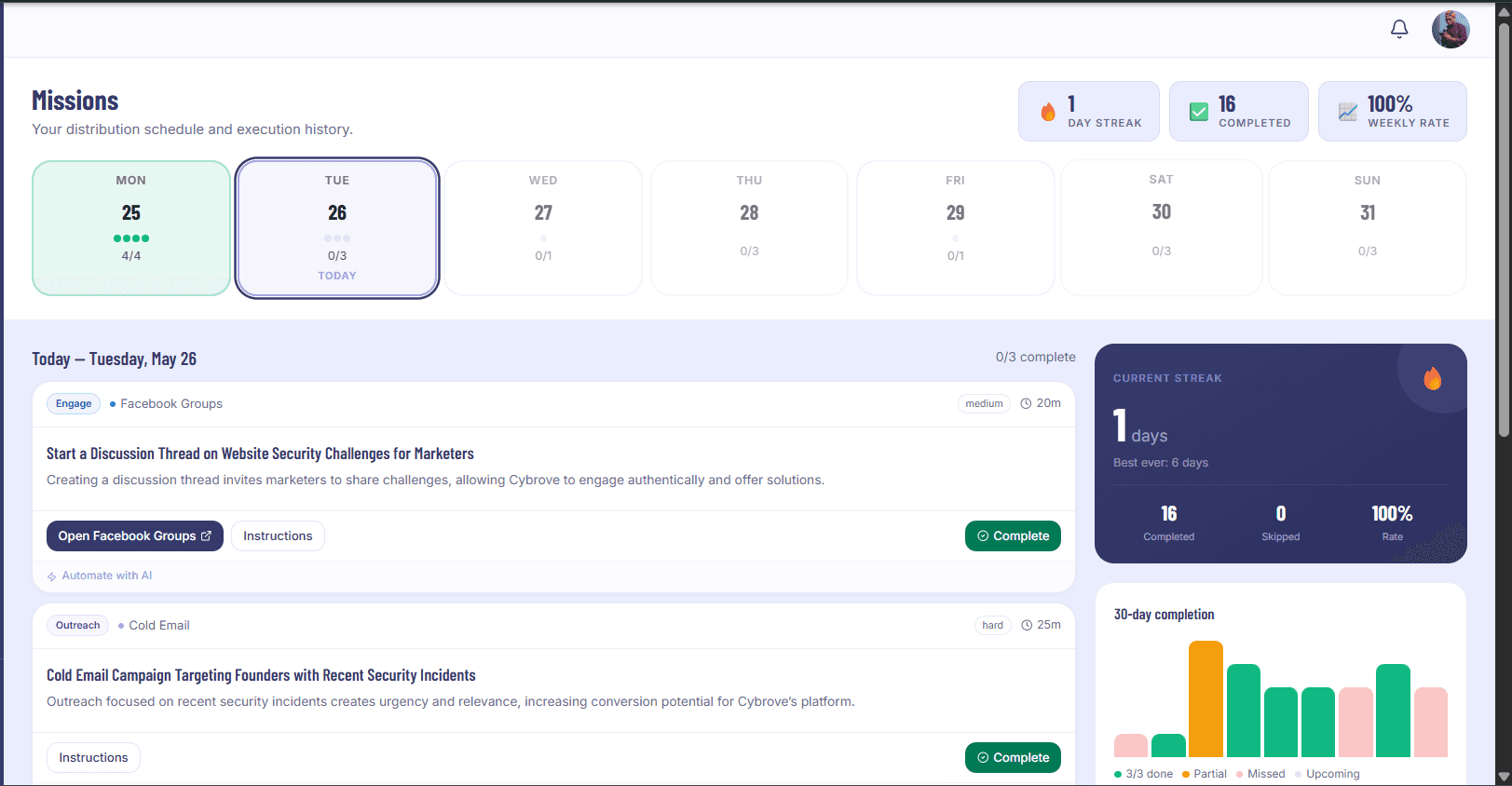Click the vertical scrollbar thumb
The image size is (1512, 786).
click(1503, 228)
